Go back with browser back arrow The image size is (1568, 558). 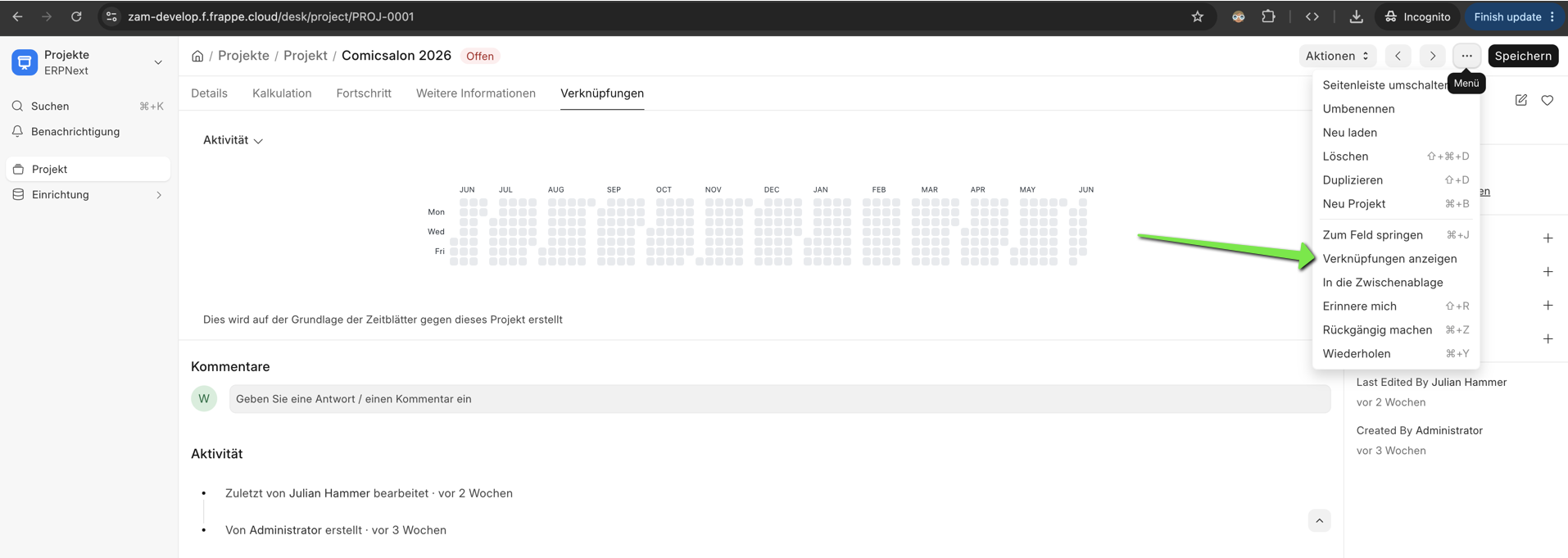tap(17, 16)
